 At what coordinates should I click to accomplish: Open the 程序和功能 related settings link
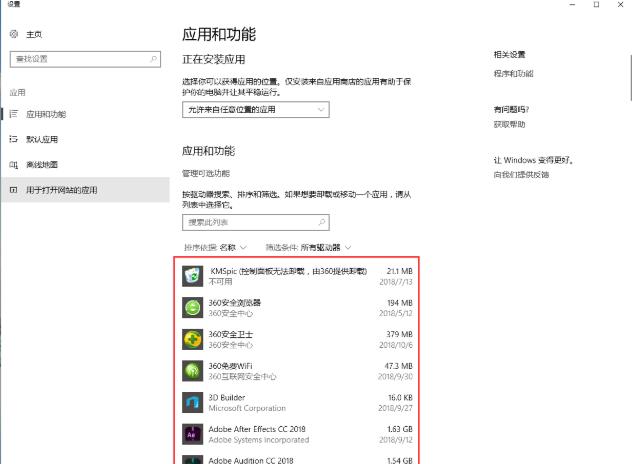click(513, 73)
